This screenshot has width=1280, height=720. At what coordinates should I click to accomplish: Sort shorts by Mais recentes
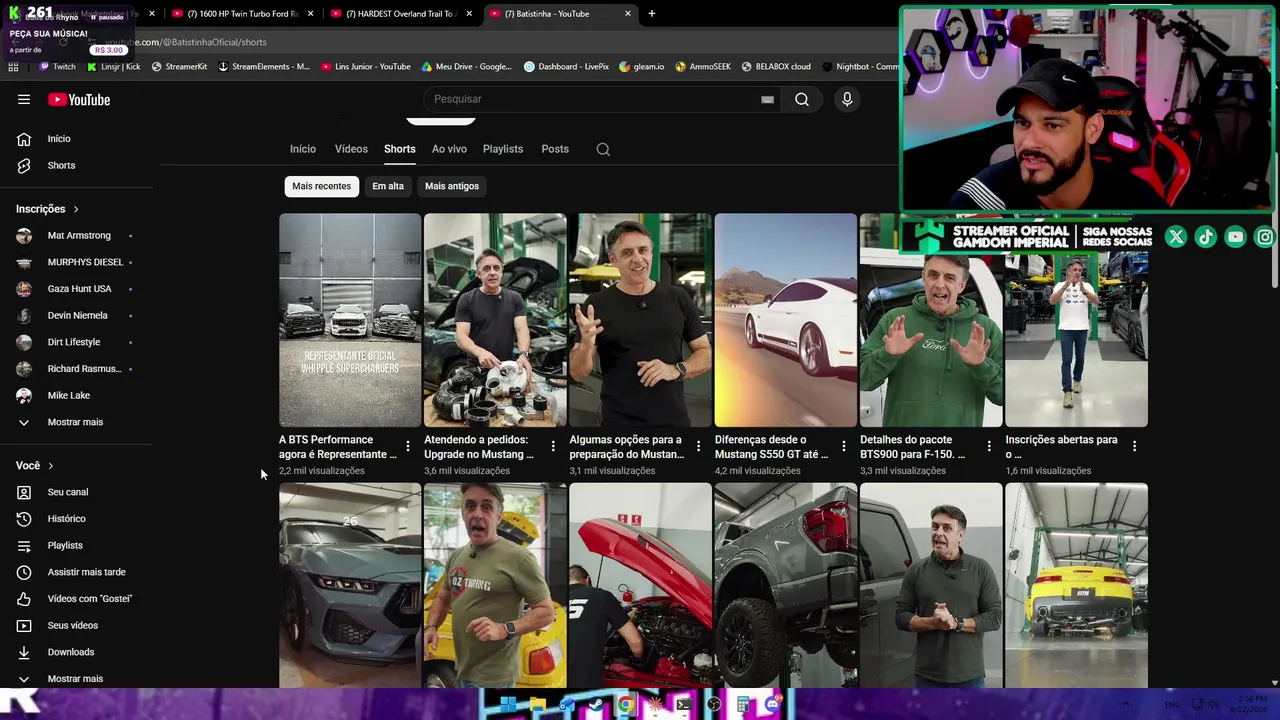(322, 186)
